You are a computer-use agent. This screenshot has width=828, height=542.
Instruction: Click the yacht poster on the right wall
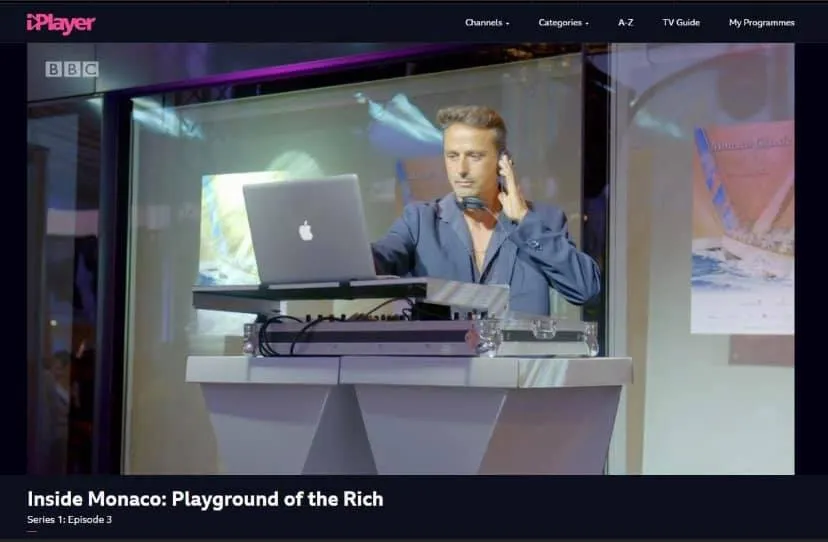(x=741, y=226)
